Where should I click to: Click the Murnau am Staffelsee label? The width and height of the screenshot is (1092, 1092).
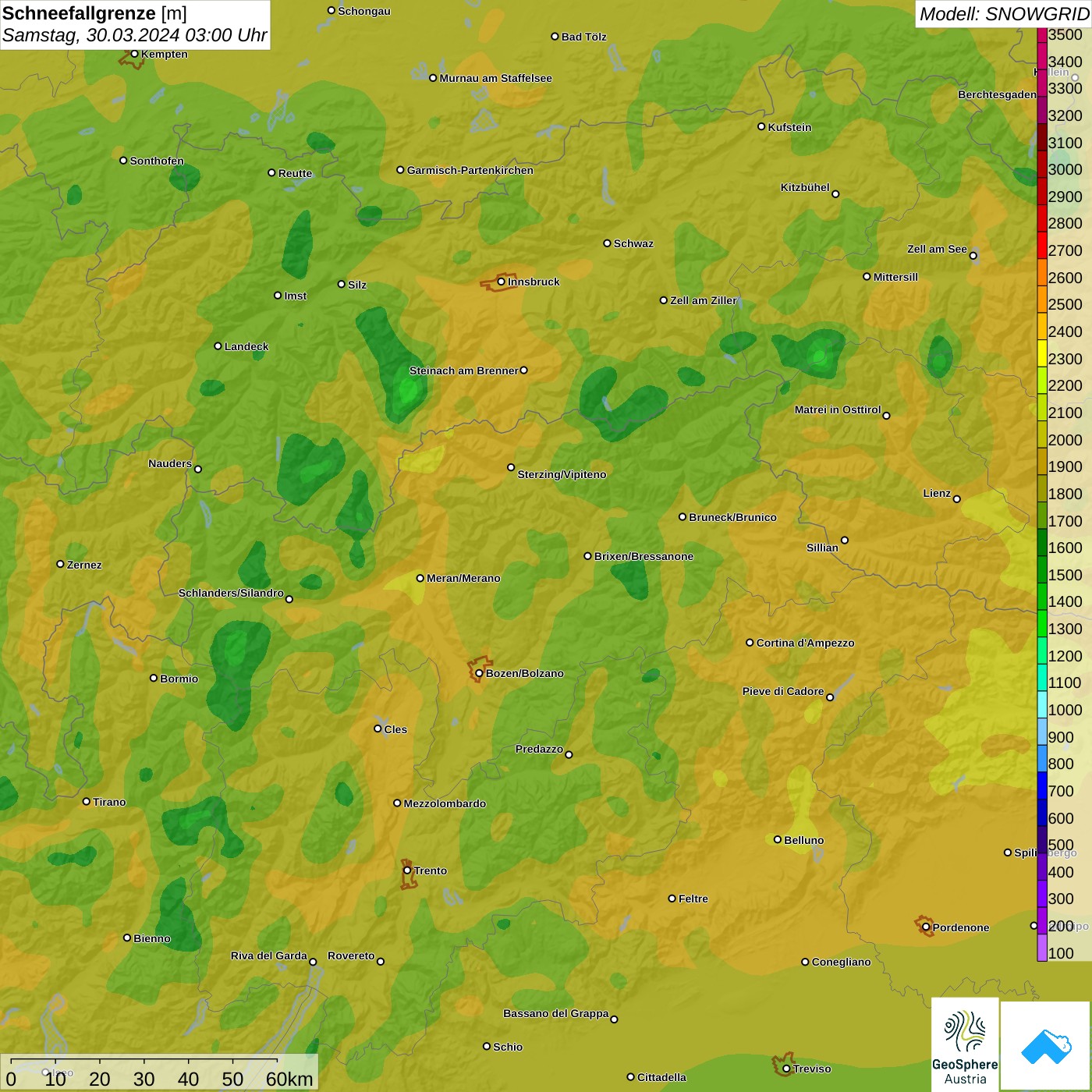495,78
